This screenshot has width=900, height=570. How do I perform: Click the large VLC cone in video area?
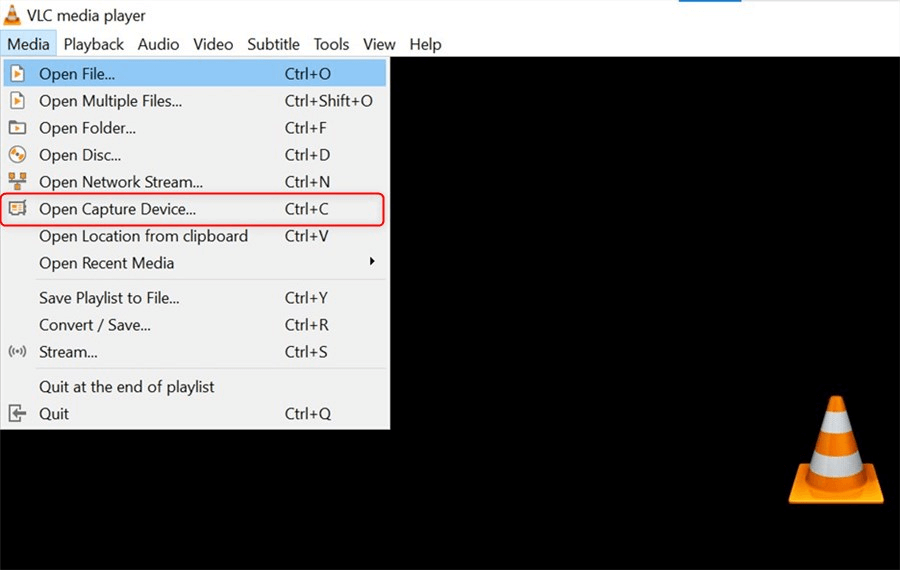coord(836,449)
